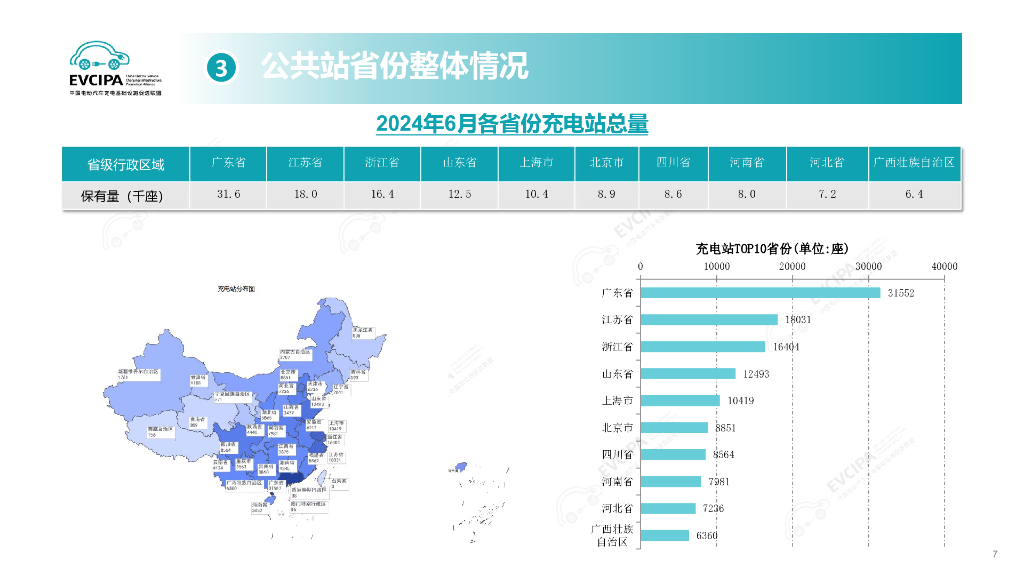Open the underlined 2024年6月各省份充电站总量 link

512,125
